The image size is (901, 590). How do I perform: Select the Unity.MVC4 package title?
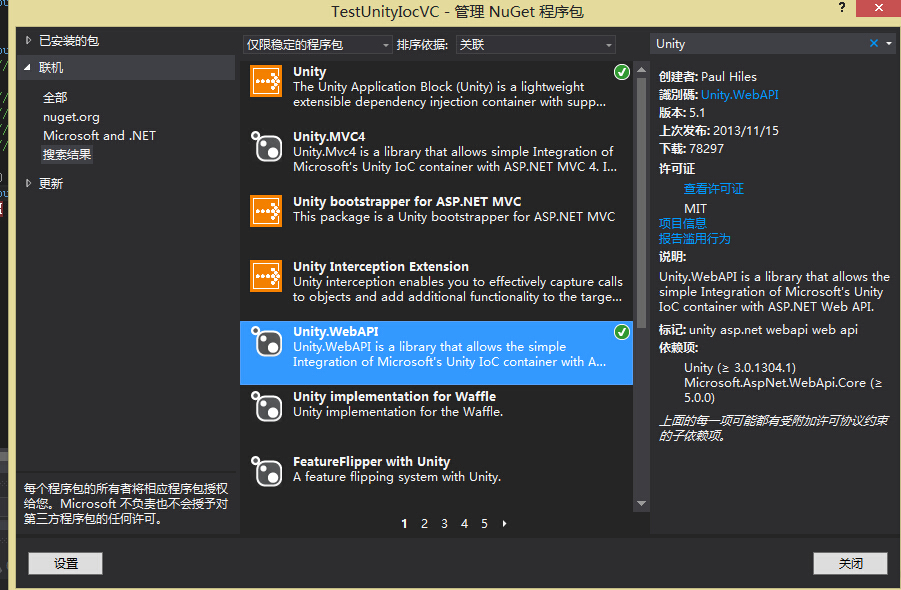pyautogui.click(x=329, y=137)
